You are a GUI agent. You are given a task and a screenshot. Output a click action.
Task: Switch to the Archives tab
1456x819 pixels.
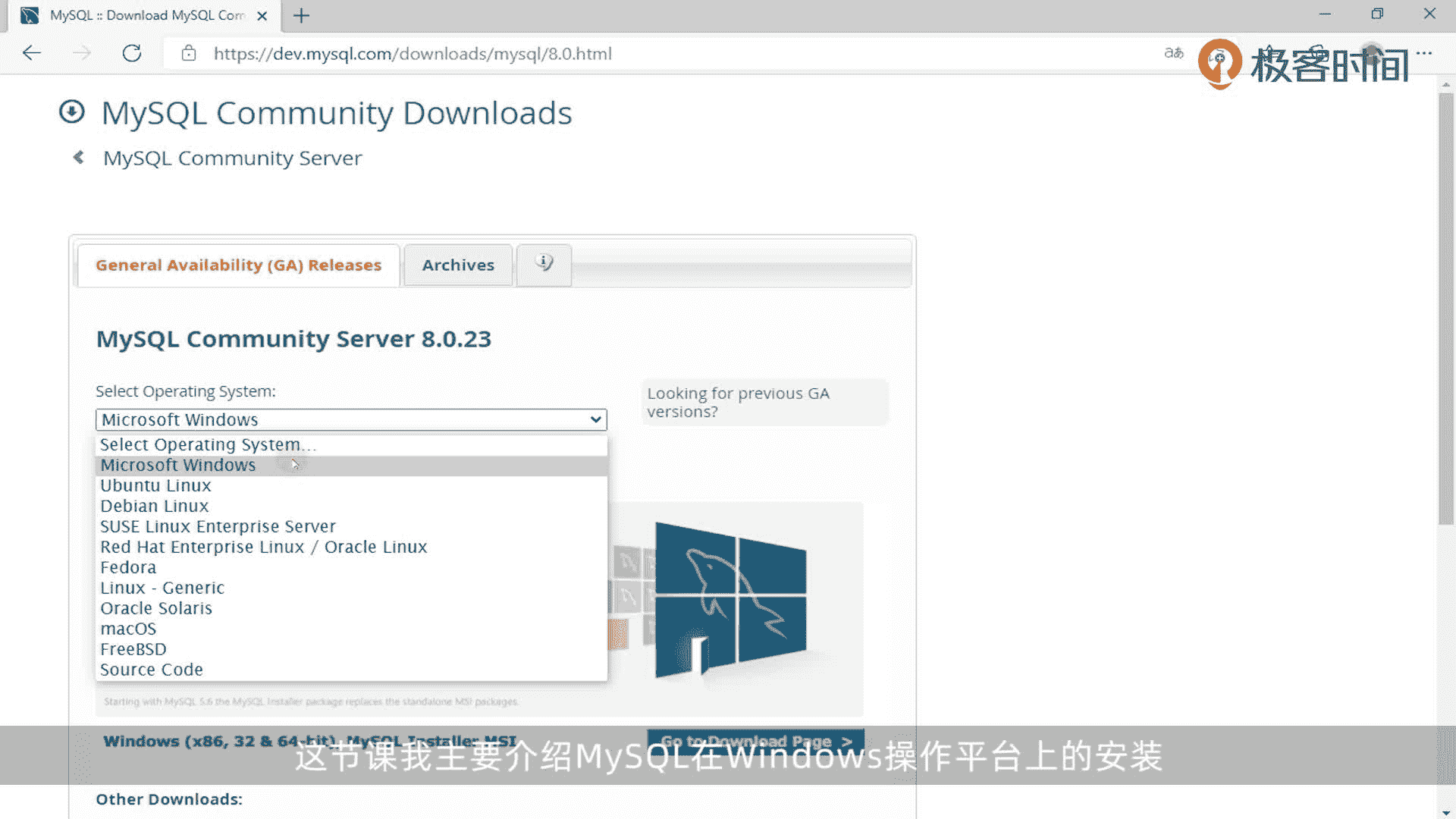click(458, 265)
